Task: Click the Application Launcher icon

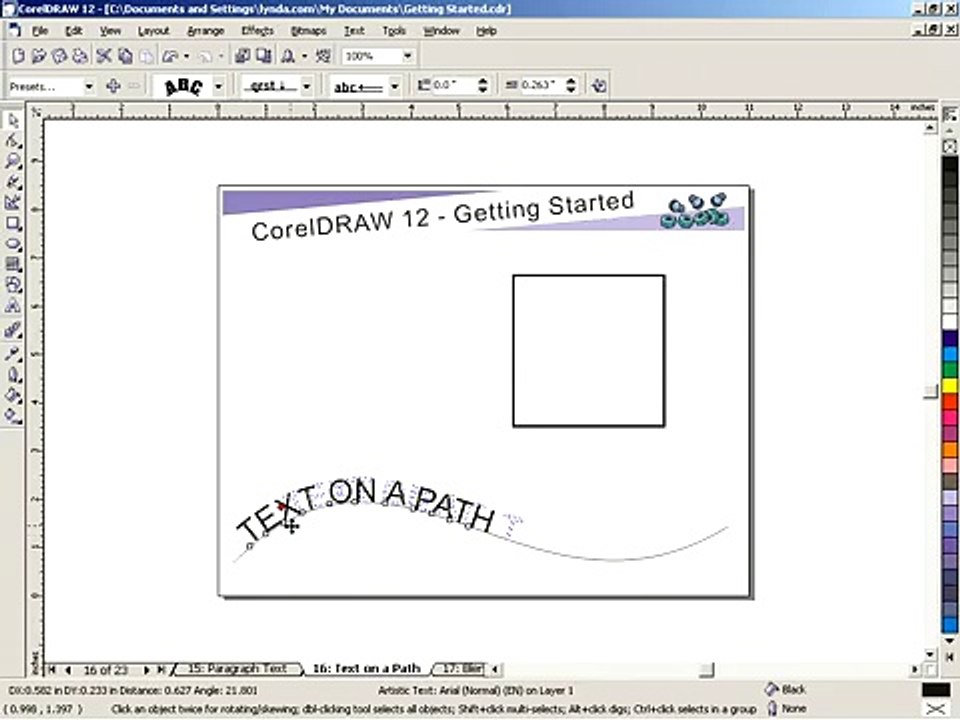Action: [288, 56]
